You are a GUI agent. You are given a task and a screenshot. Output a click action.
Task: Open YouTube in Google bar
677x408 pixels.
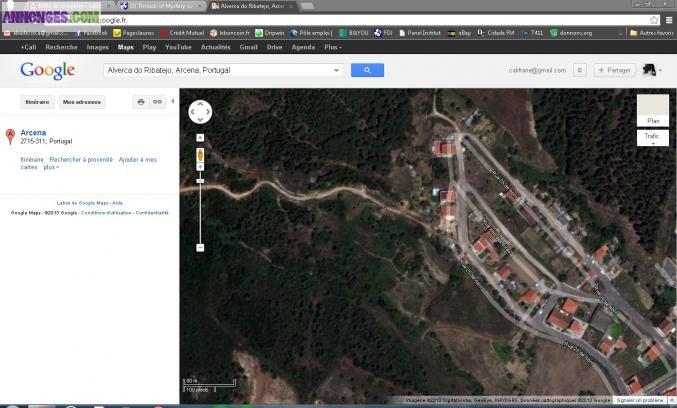(178, 47)
